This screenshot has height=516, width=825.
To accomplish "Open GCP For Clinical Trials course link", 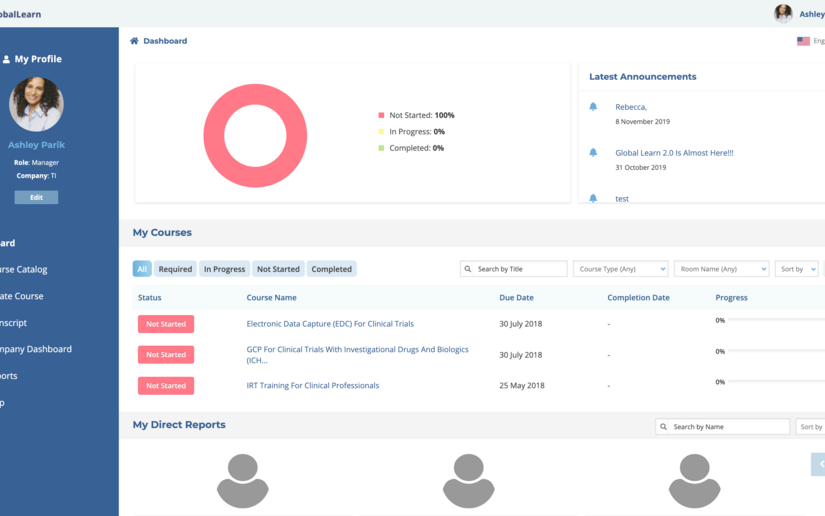I will (x=357, y=355).
